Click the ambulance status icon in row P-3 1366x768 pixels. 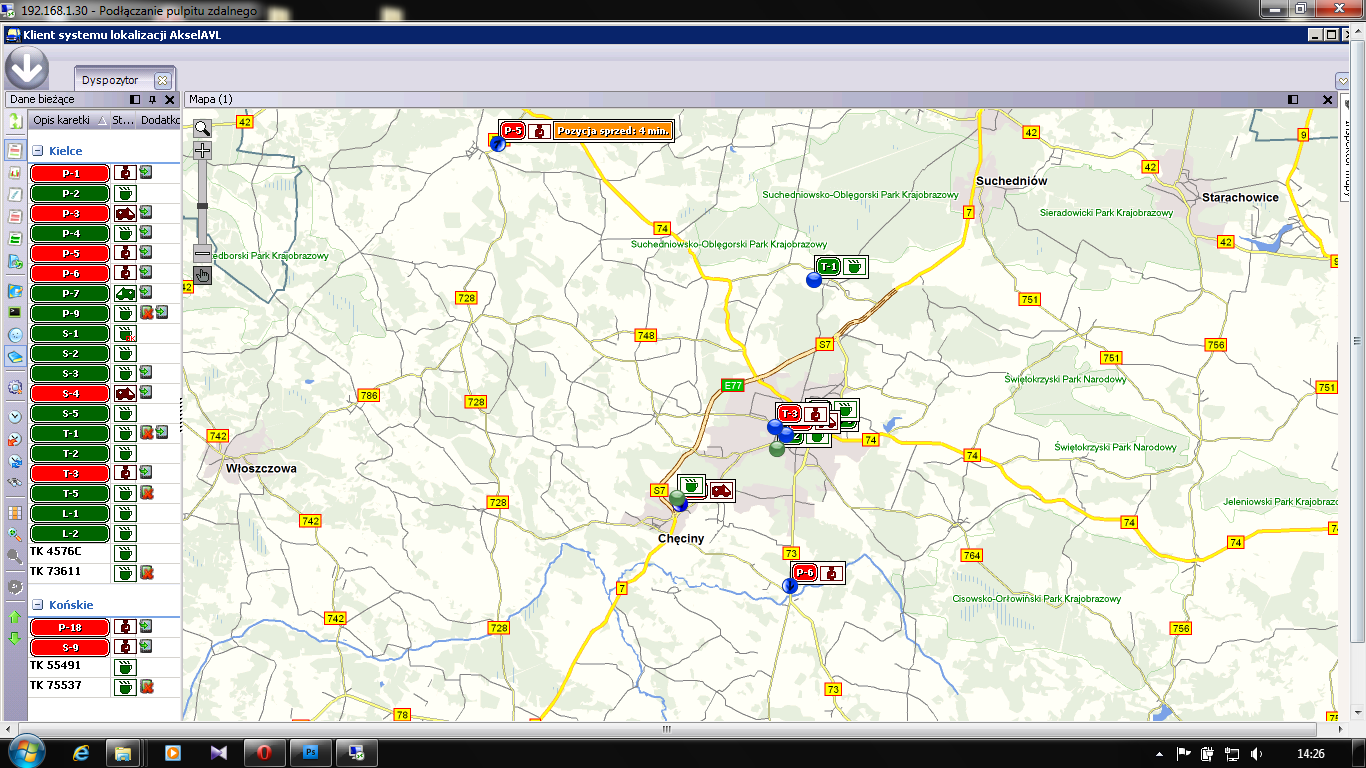point(125,213)
